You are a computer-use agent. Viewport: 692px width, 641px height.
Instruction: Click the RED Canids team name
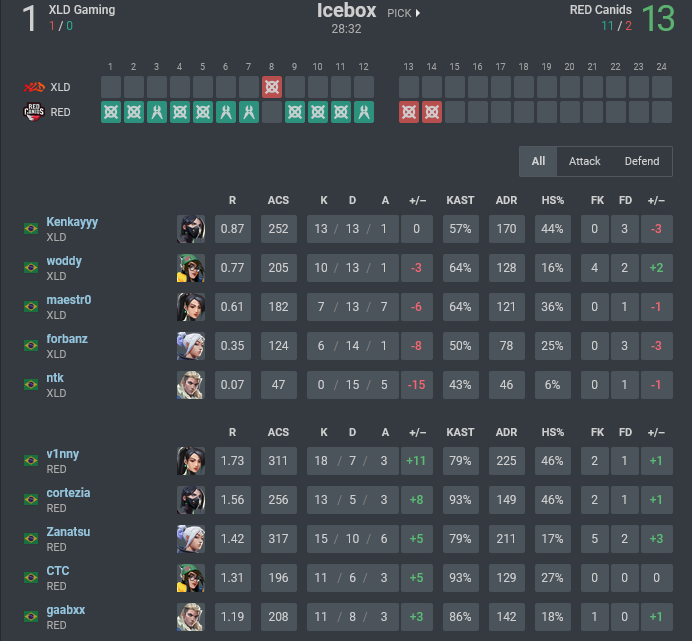pyautogui.click(x=601, y=10)
